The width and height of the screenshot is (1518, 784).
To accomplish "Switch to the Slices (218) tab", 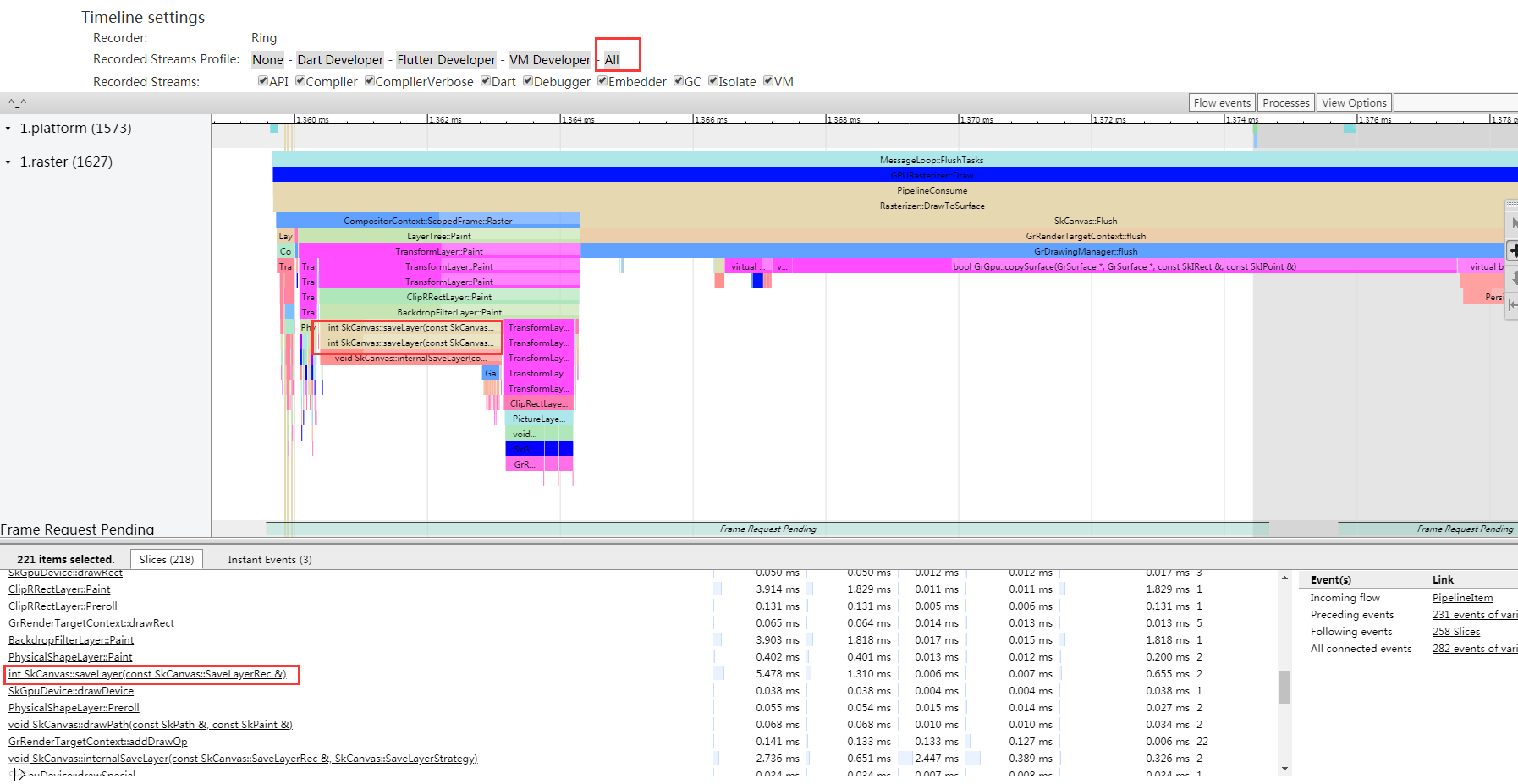I will [x=167, y=559].
